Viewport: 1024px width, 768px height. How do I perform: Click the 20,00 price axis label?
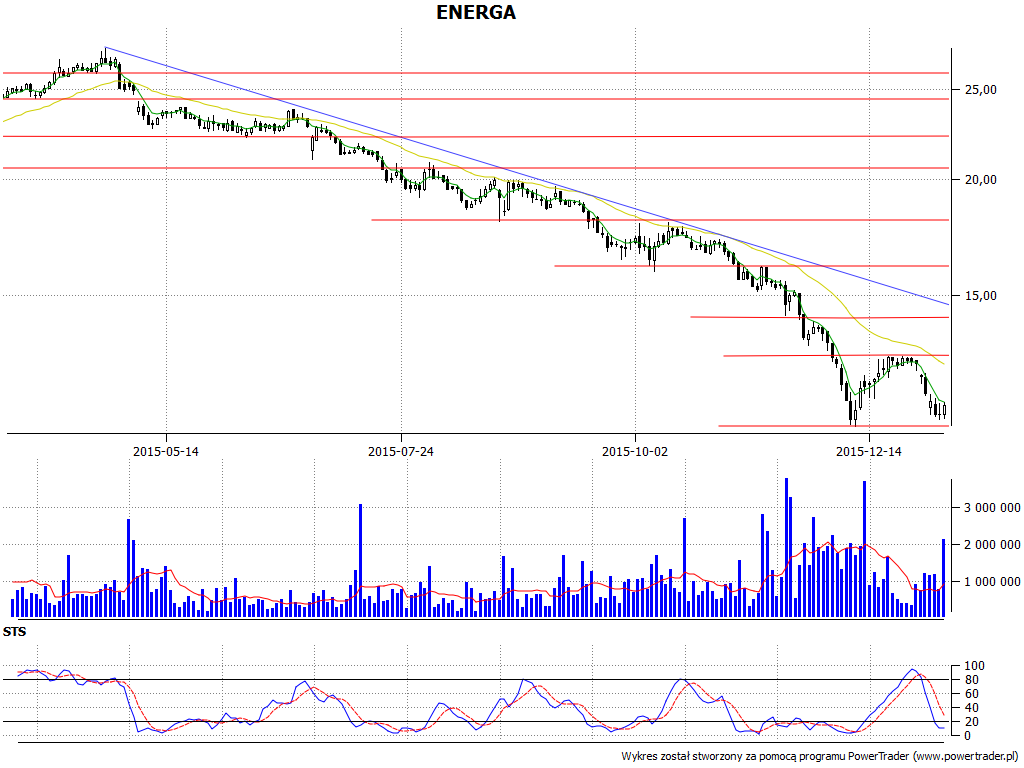[x=981, y=180]
